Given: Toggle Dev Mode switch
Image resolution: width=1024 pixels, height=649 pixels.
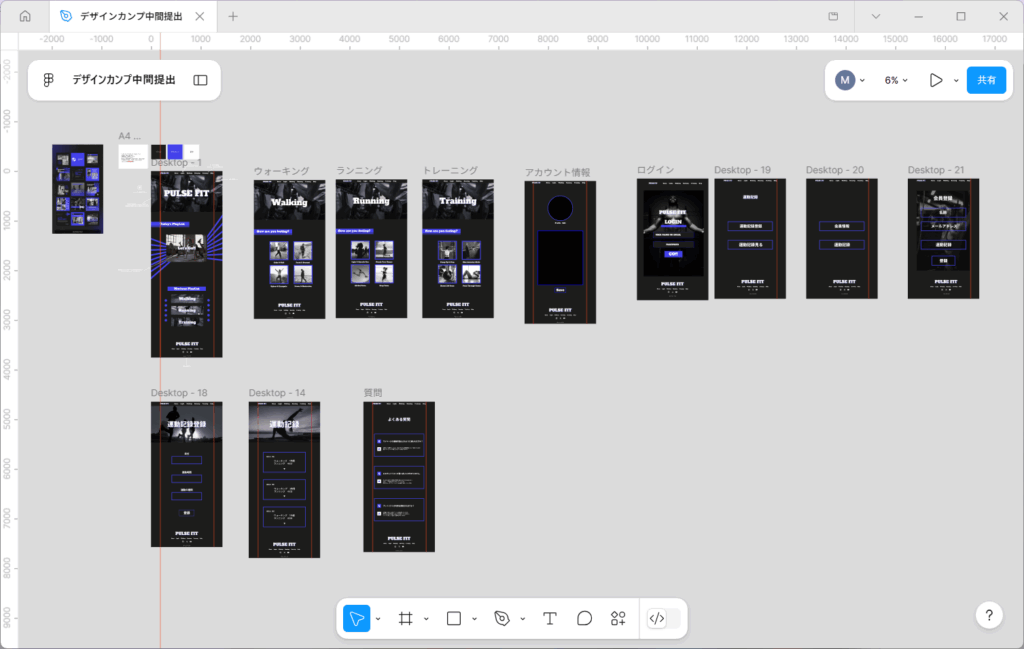Looking at the screenshot, I should pos(664,618).
